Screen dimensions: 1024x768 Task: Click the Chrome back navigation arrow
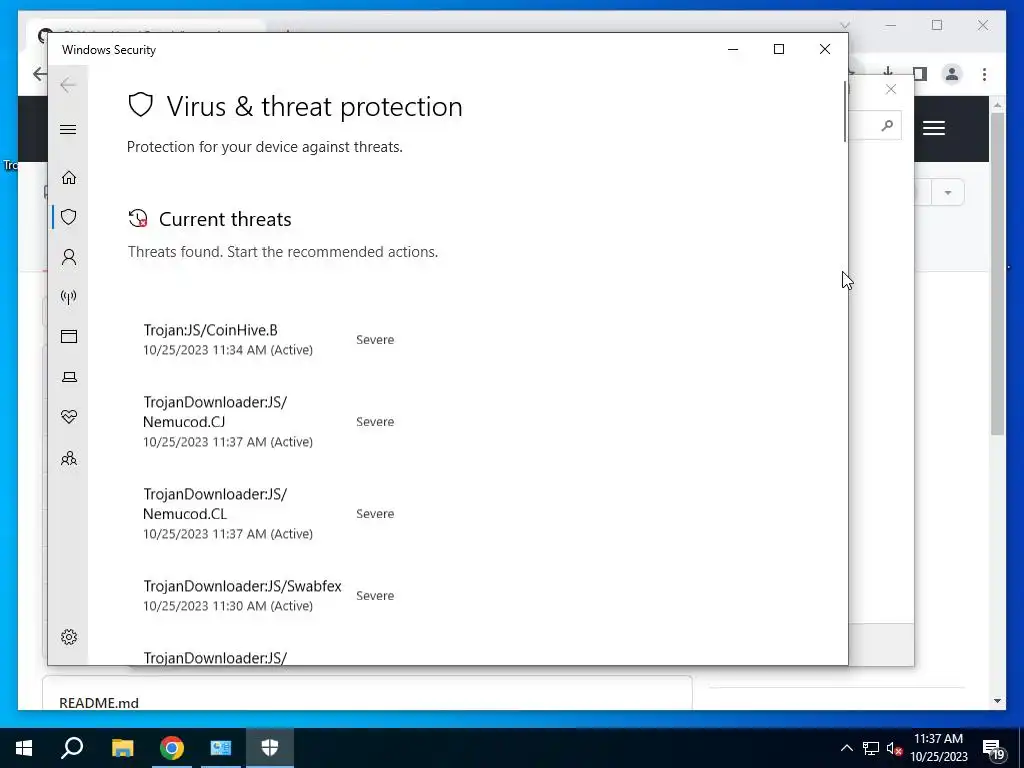pos(39,74)
